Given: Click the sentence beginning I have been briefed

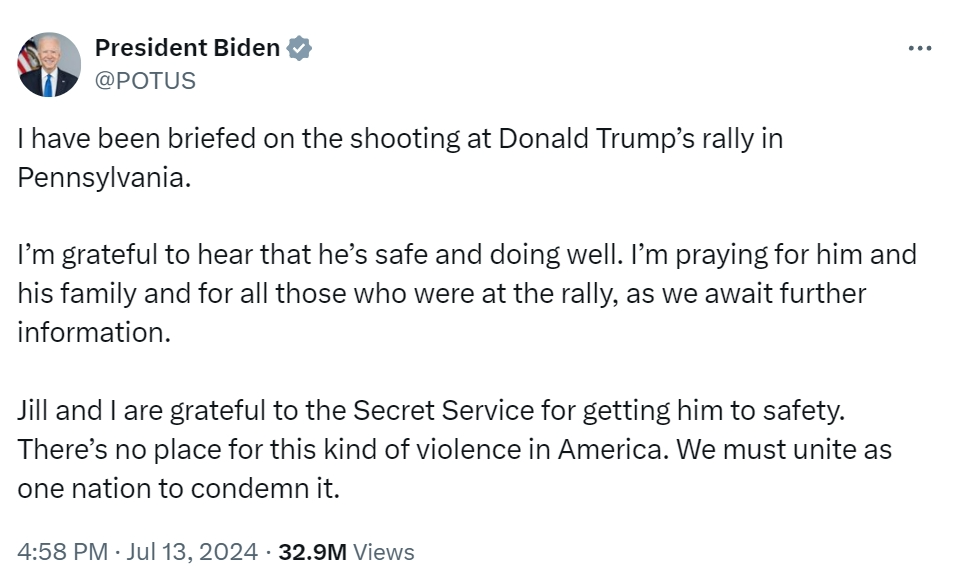Looking at the screenshot, I should 400,158.
